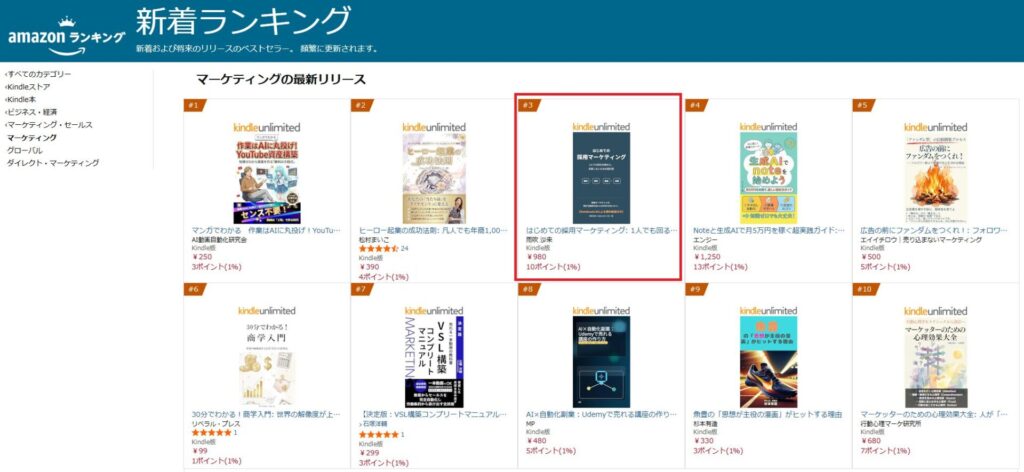Select Kindleストア in the category sidebar
This screenshot has width=1024, height=472.
27,87
